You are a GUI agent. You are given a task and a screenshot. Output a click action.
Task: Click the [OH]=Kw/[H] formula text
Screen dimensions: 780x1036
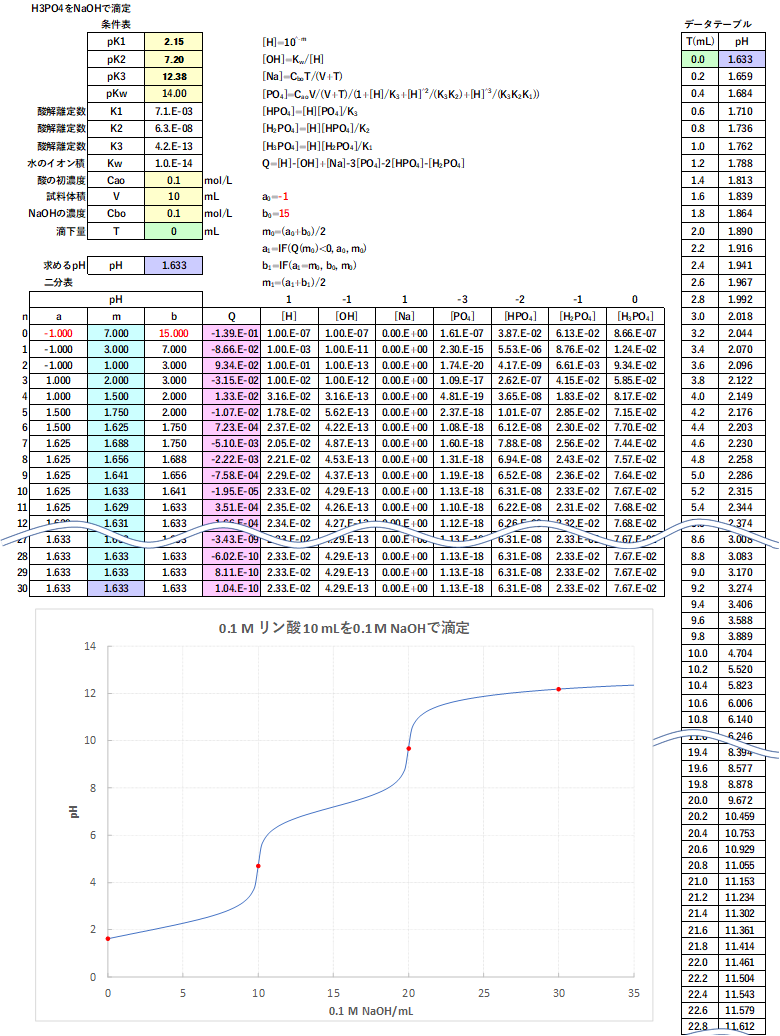click(293, 59)
